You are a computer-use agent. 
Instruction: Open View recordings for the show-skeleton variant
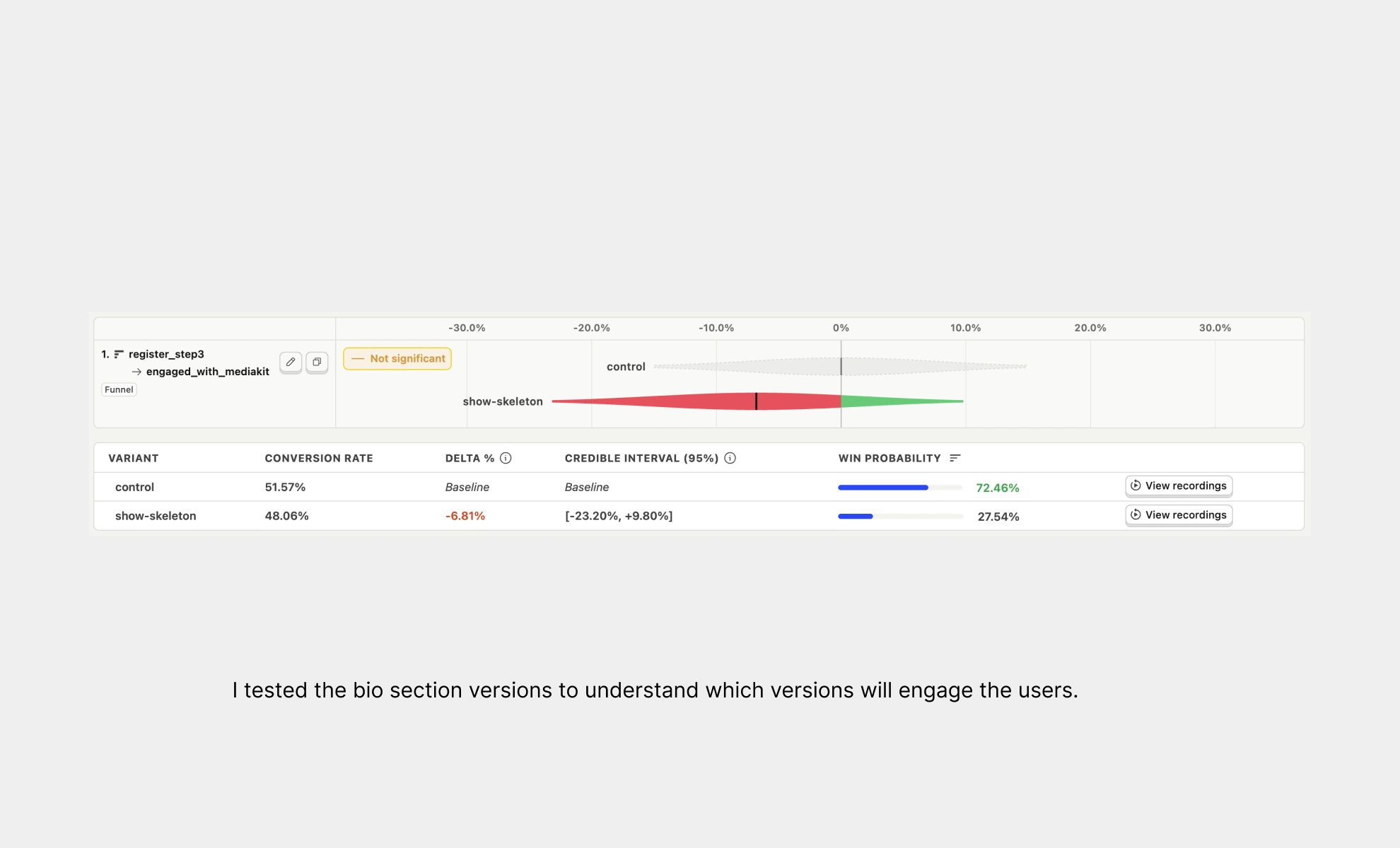(x=1178, y=514)
